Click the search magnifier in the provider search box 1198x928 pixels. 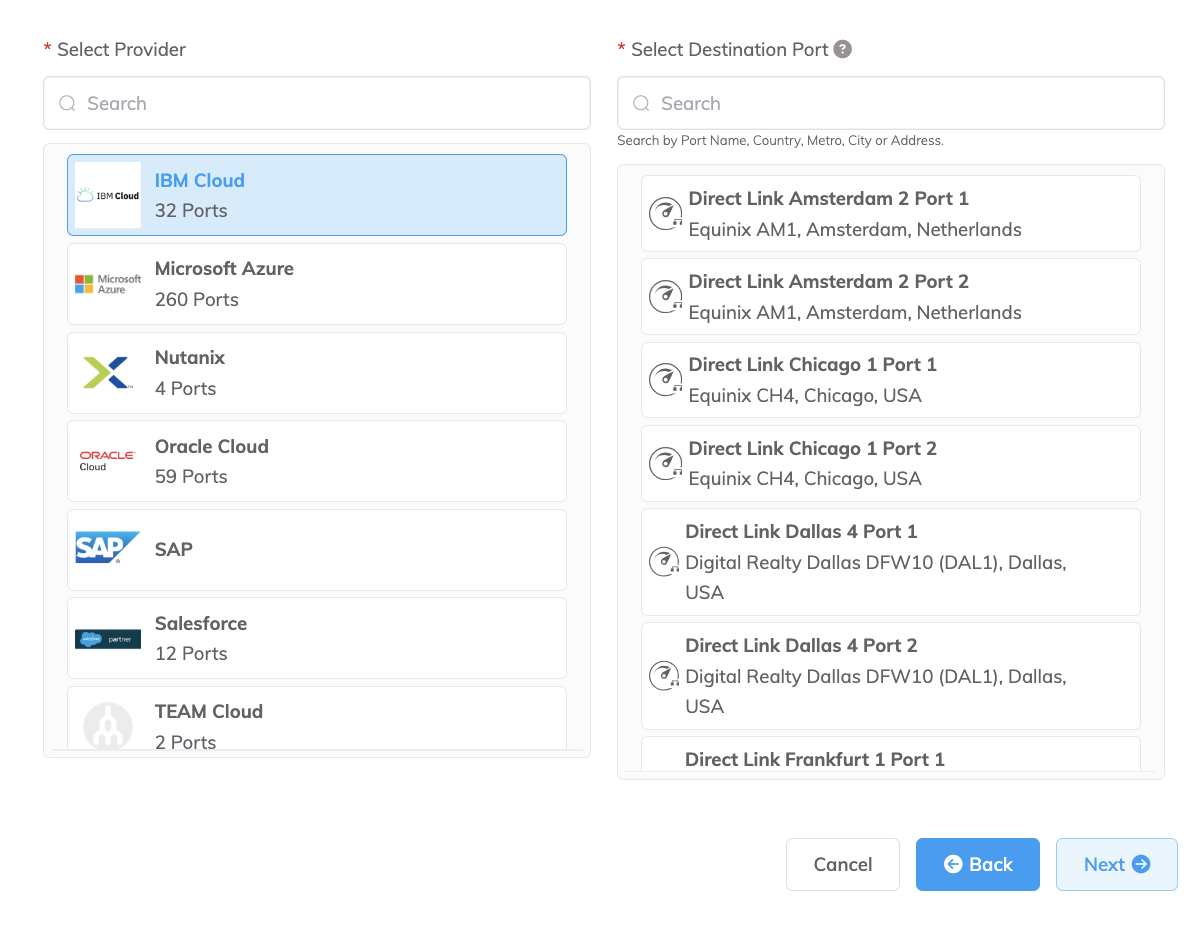tap(67, 103)
